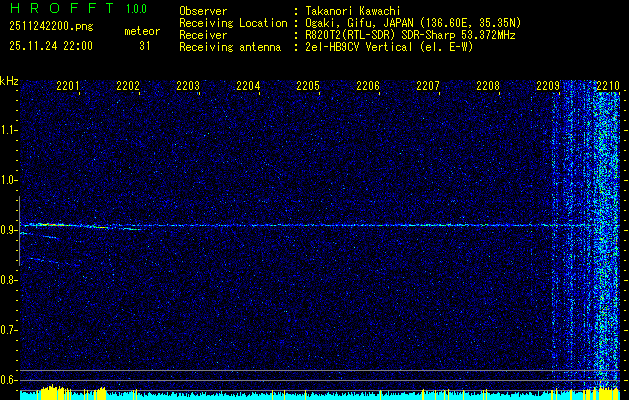Click time marker 2203
The width and height of the screenshot is (629, 400).
coord(188,85)
